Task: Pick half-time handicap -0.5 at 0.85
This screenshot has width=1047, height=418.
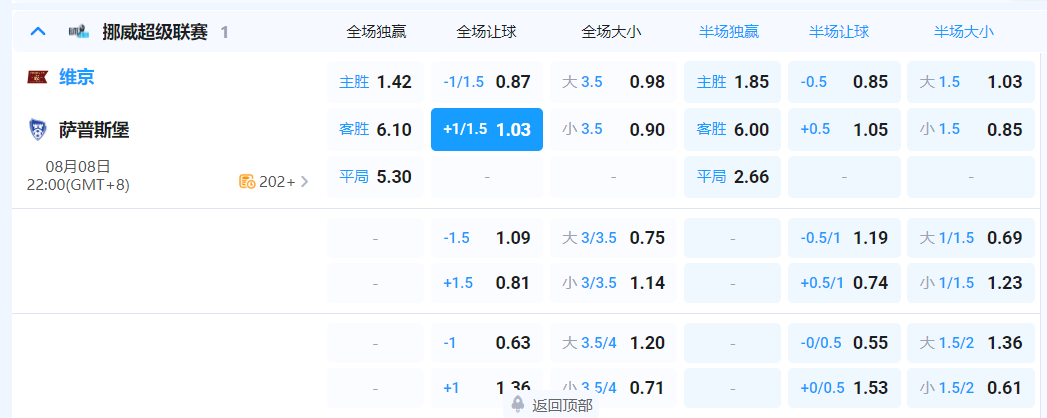Action: 844,82
